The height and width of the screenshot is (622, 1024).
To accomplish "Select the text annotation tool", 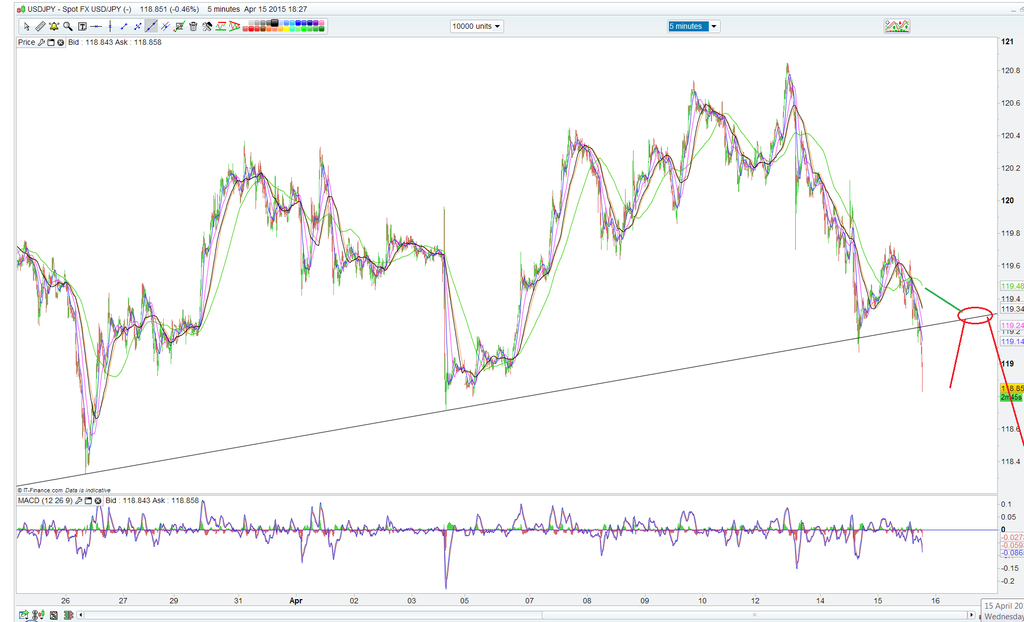I will [x=82, y=26].
